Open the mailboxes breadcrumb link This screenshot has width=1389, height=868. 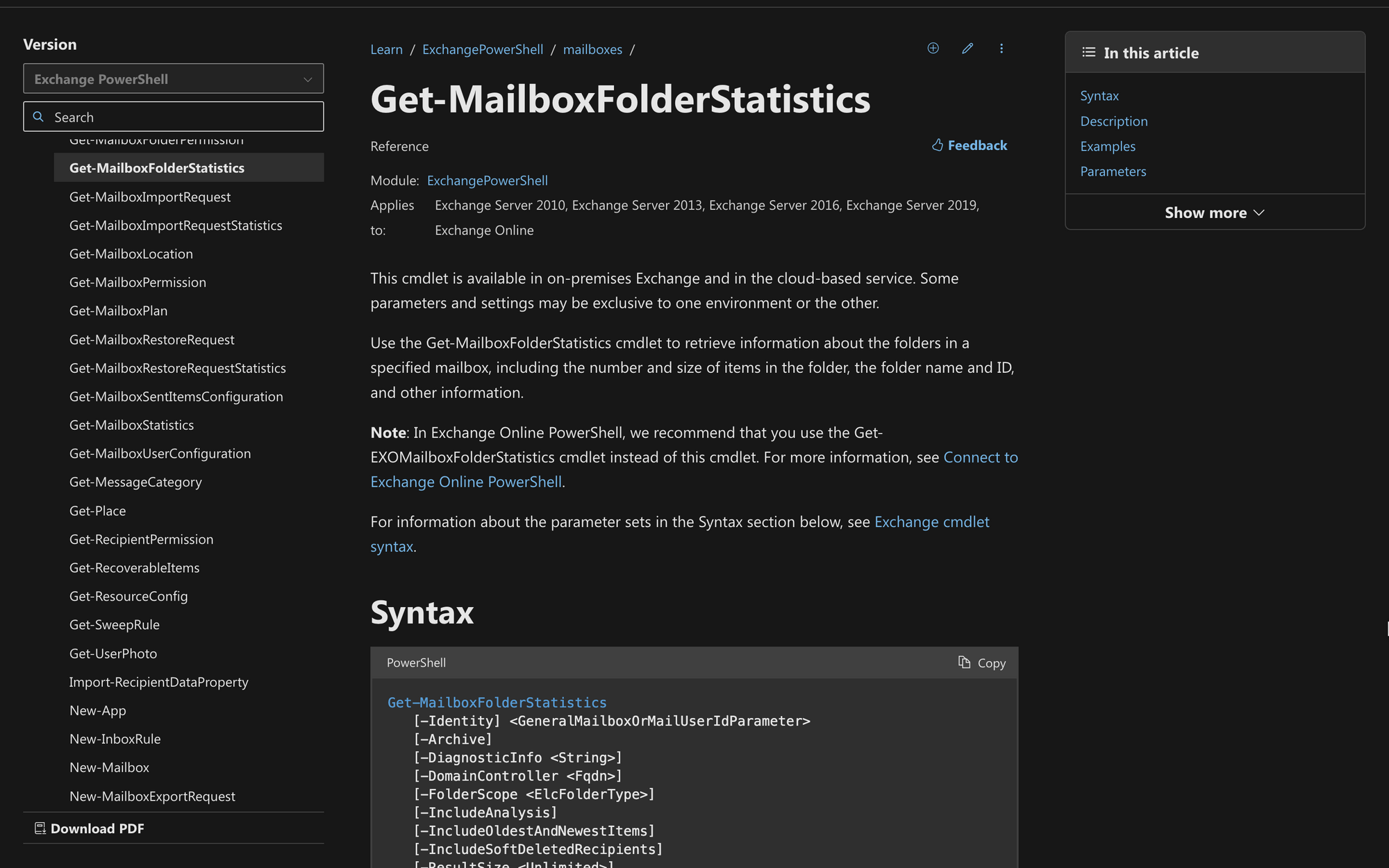point(592,49)
